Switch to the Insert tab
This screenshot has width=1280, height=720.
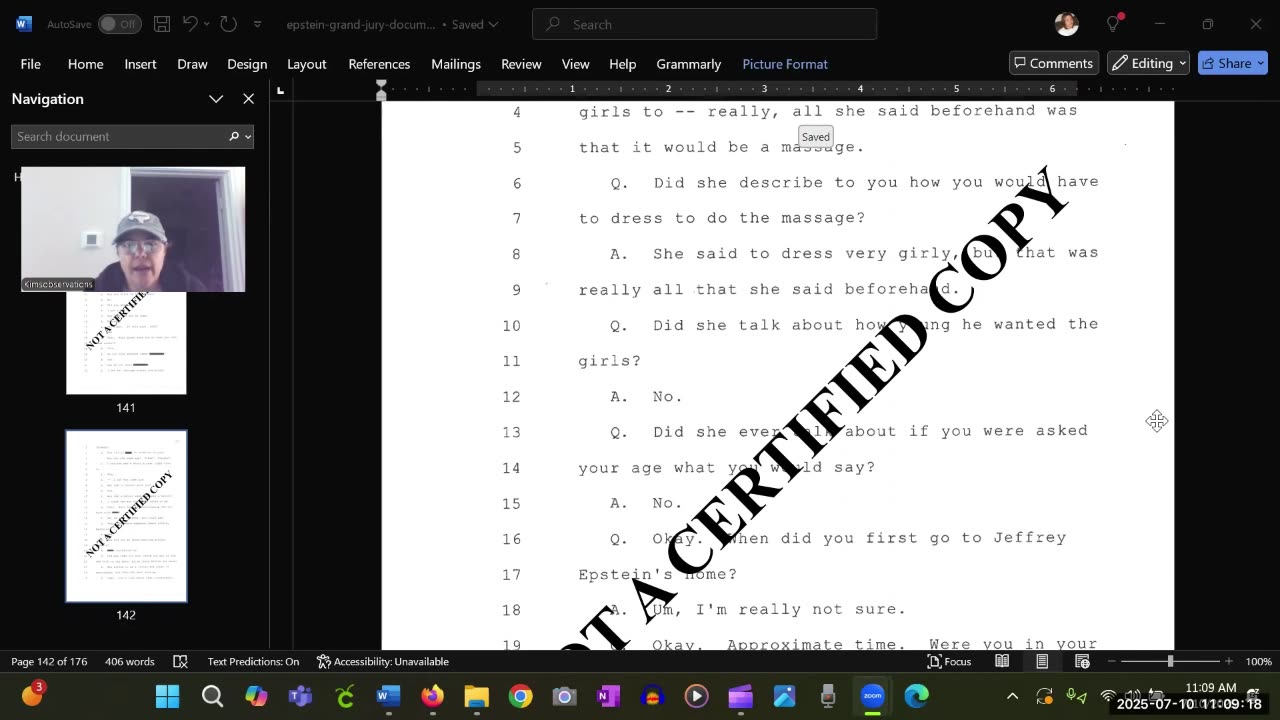[x=140, y=64]
